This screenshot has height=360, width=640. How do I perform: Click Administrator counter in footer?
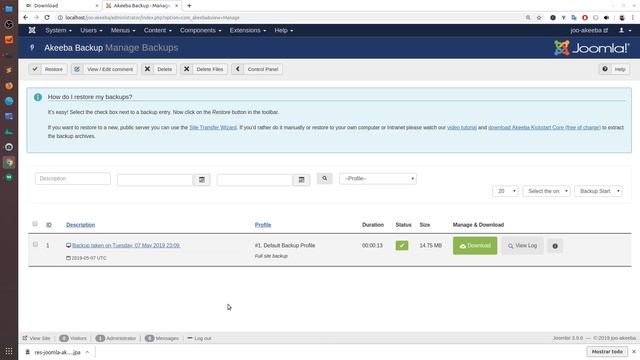116,338
